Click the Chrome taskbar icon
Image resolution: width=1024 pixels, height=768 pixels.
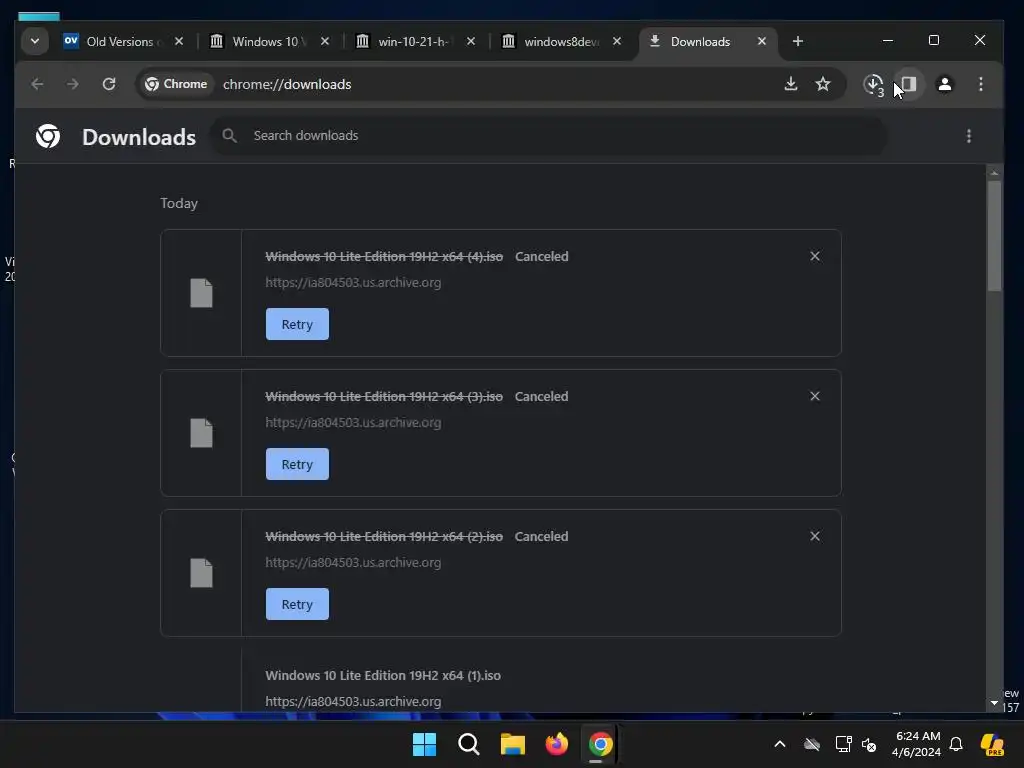click(600, 744)
